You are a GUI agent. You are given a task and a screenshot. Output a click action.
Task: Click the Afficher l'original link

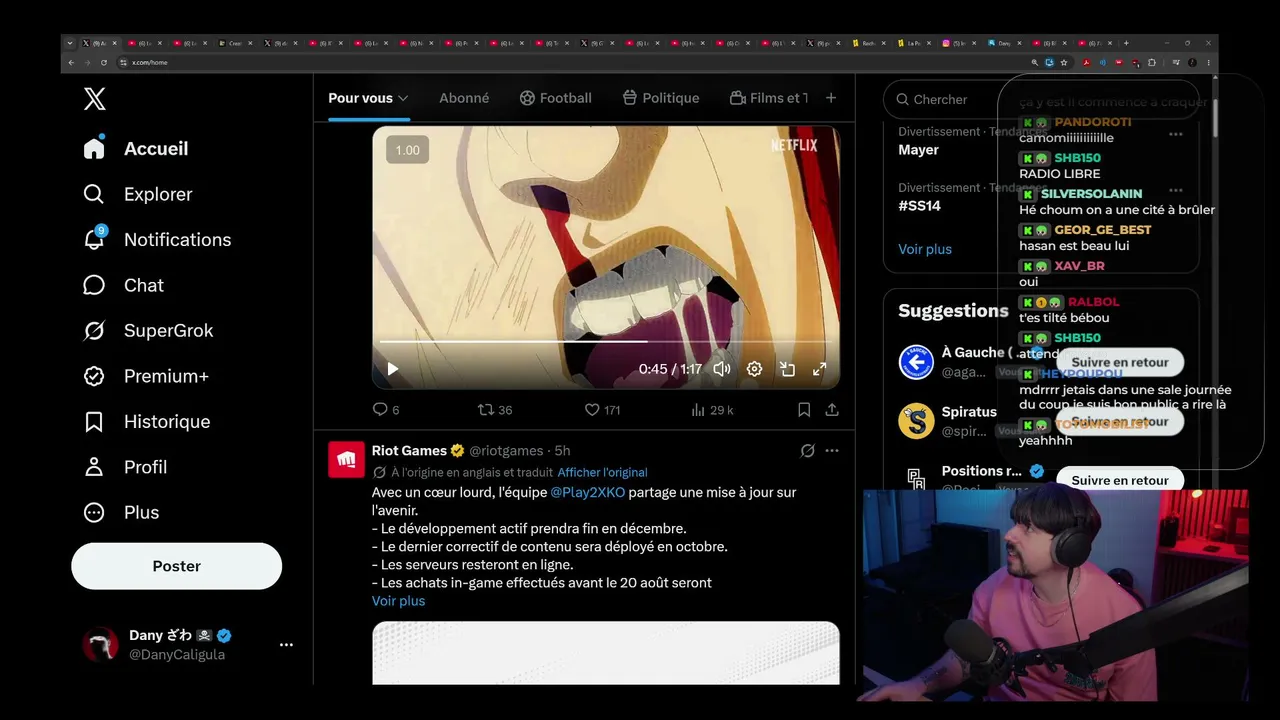[x=602, y=472]
